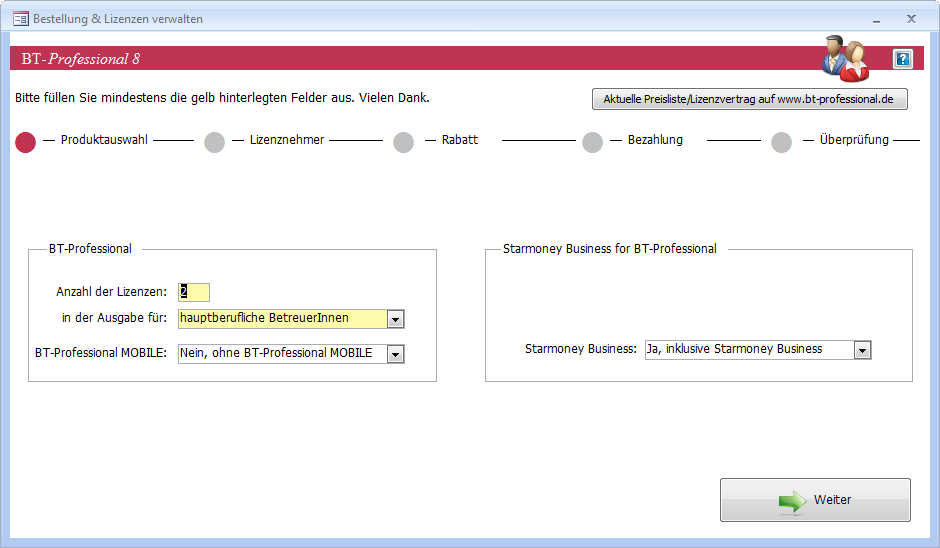The image size is (940, 548).
Task: Close the Bestellung & Lizenzen window
Action: 911,19
